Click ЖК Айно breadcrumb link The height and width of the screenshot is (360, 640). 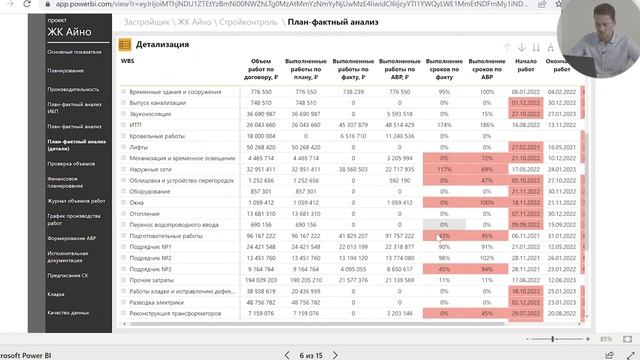pos(194,22)
